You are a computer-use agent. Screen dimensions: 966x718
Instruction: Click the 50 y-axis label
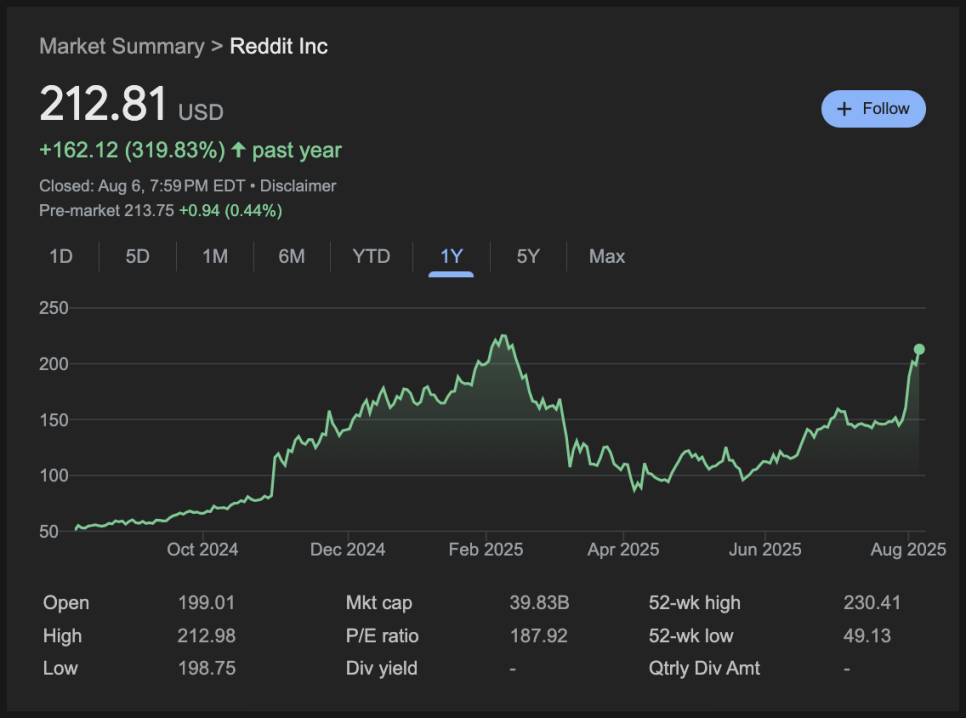click(49, 531)
